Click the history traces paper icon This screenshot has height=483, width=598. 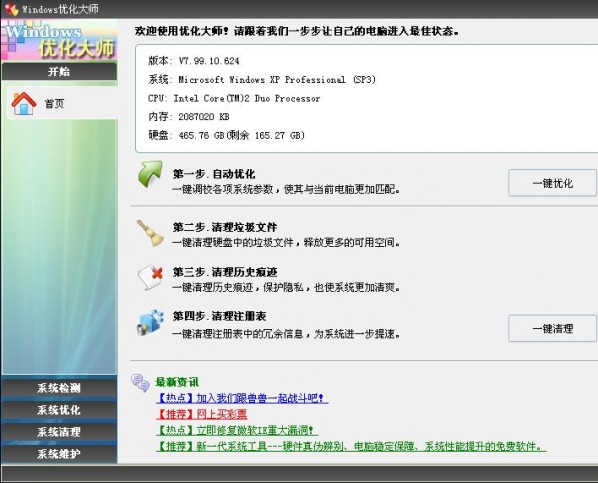click(x=150, y=277)
